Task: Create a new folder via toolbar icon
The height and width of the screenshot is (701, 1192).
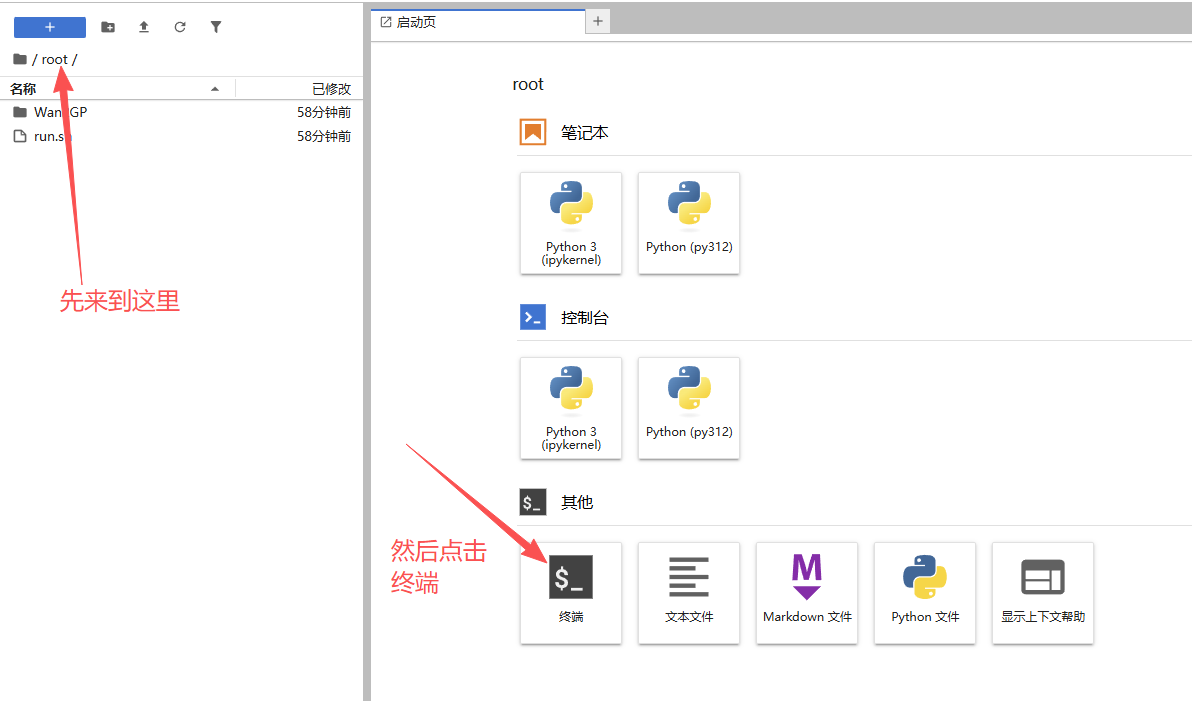Action: [108, 27]
